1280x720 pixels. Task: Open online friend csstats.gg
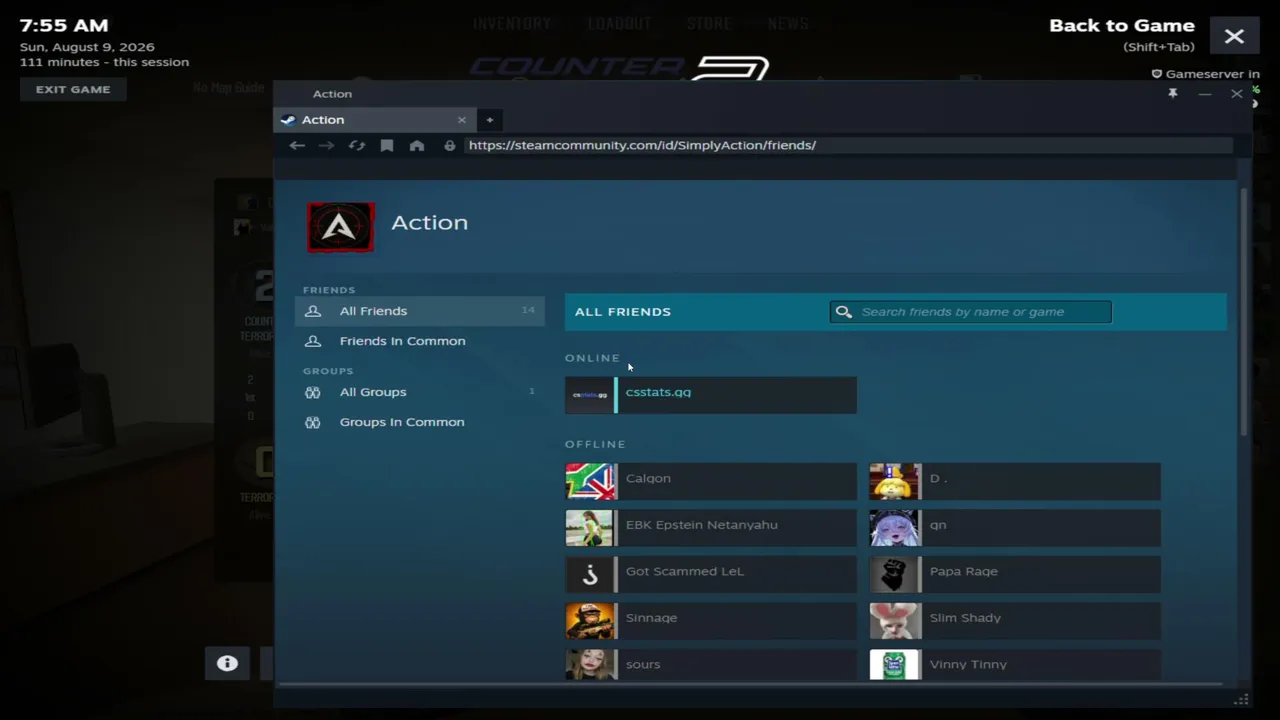[x=711, y=395]
